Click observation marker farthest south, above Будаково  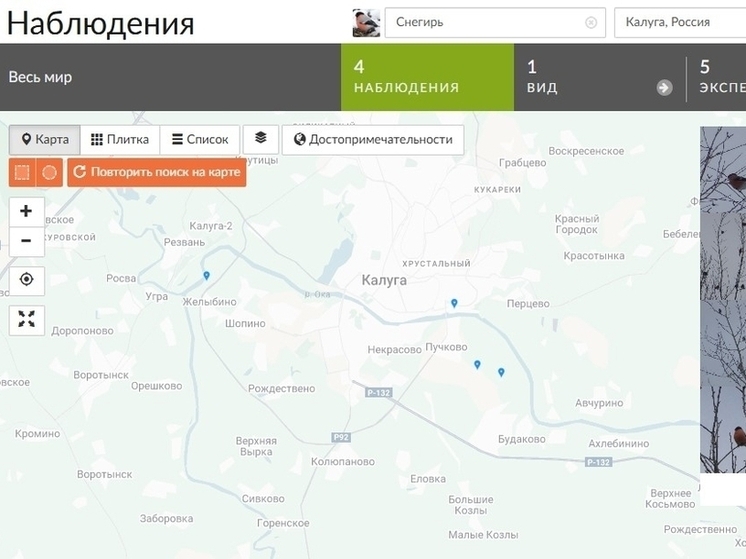501,372
